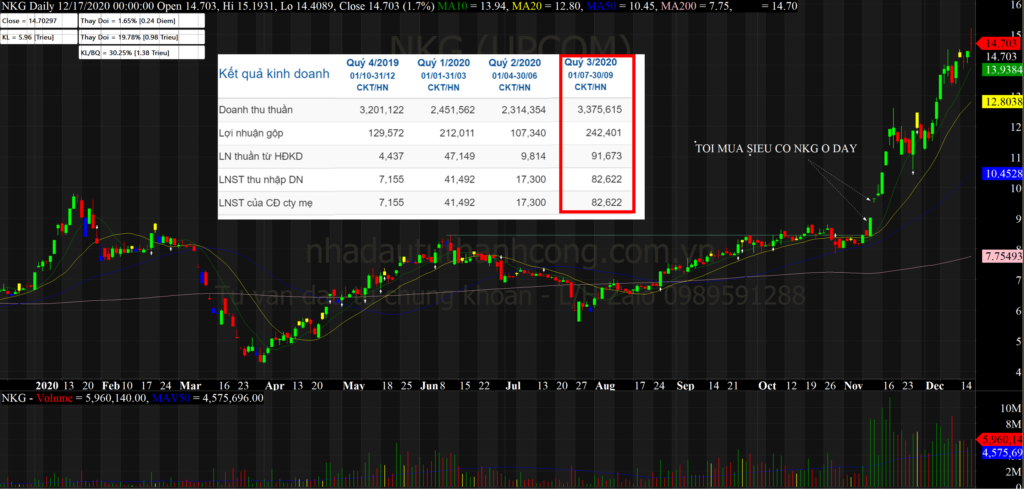Select the yellow 12.8038 price tag

(1001, 102)
